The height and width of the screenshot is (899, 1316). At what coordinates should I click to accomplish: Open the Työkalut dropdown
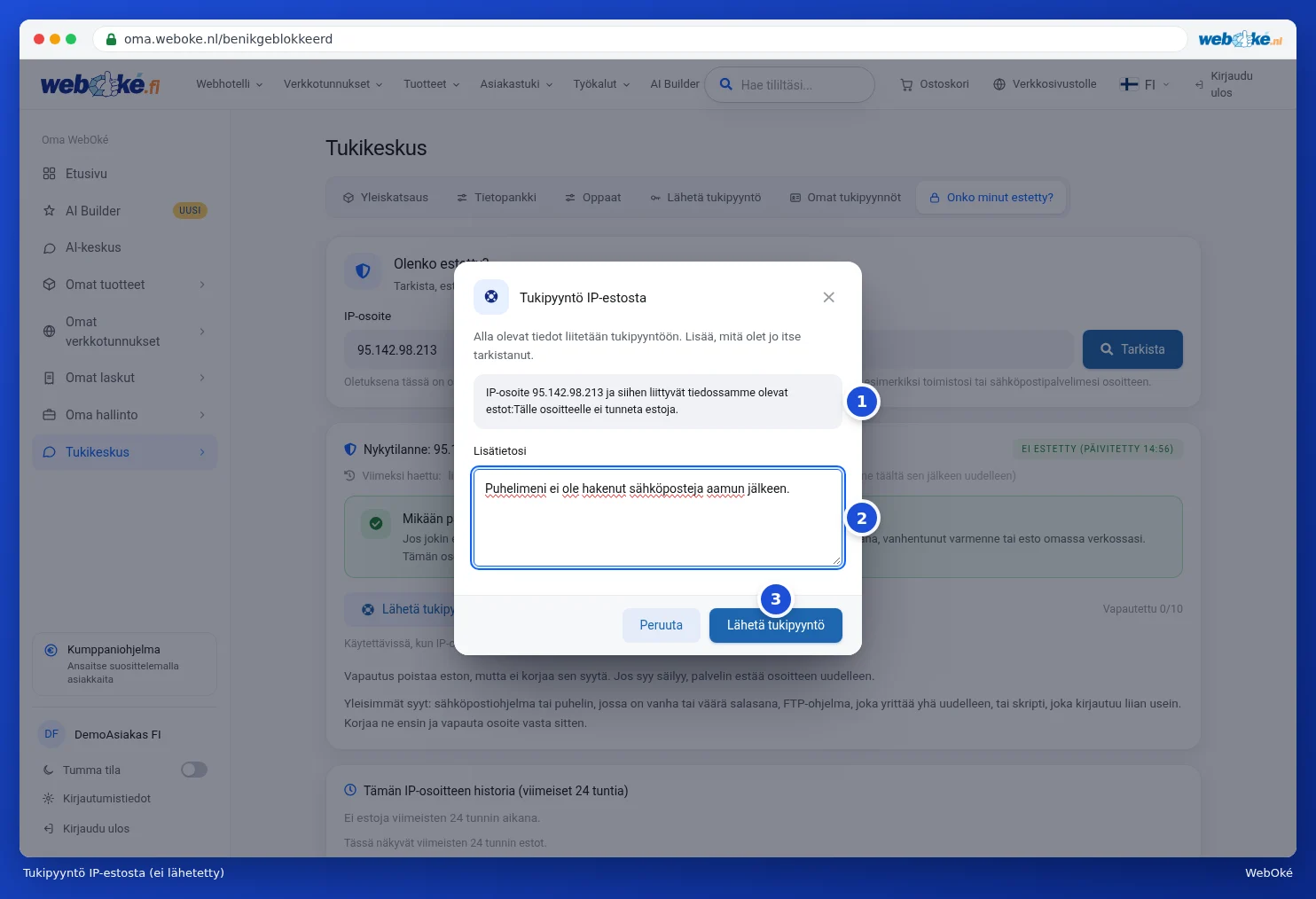coord(601,84)
